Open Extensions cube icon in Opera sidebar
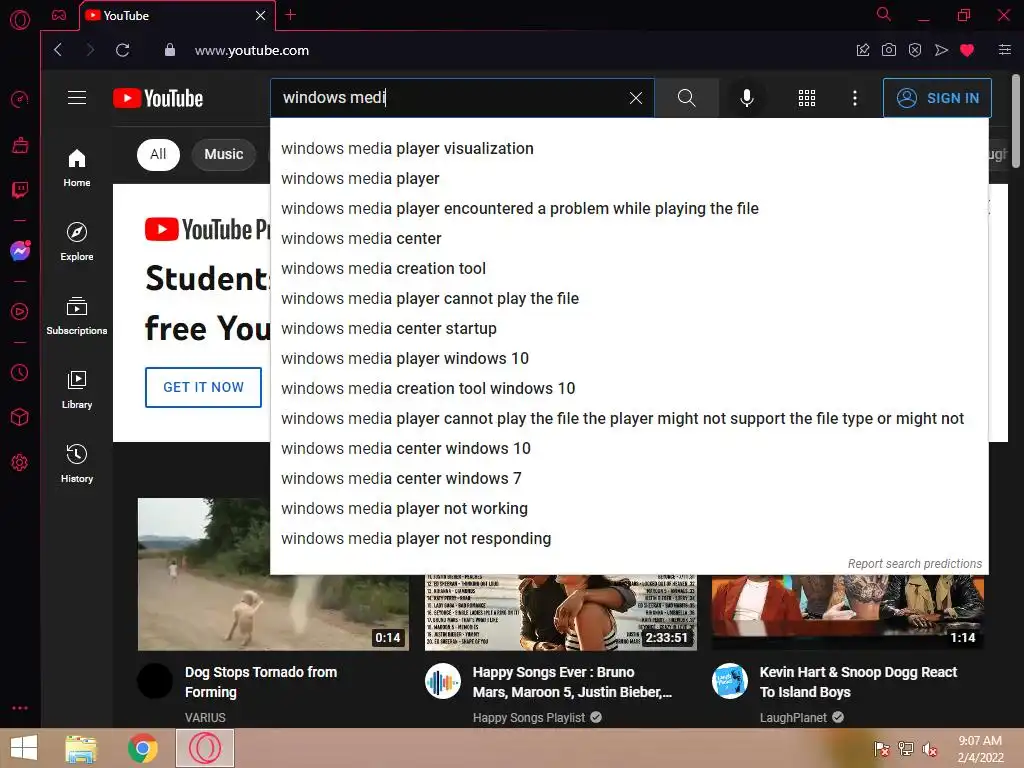 20,417
